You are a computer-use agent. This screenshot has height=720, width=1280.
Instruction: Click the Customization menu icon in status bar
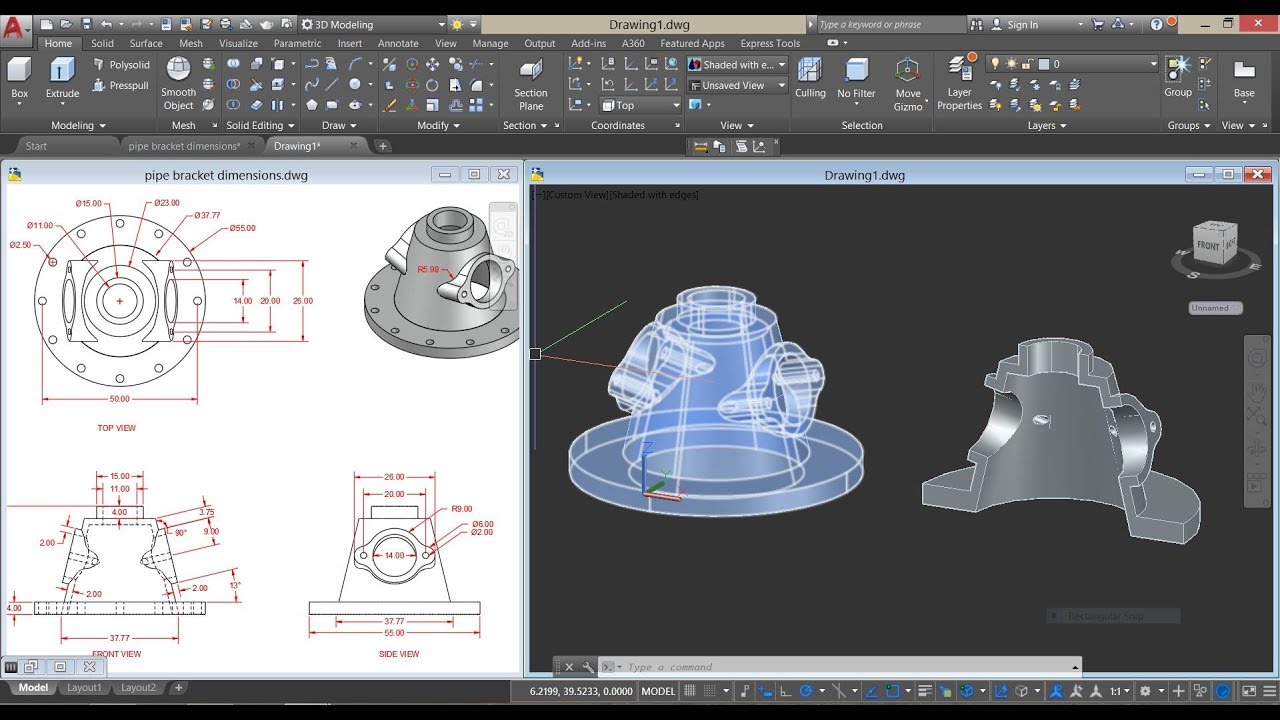[1270, 691]
